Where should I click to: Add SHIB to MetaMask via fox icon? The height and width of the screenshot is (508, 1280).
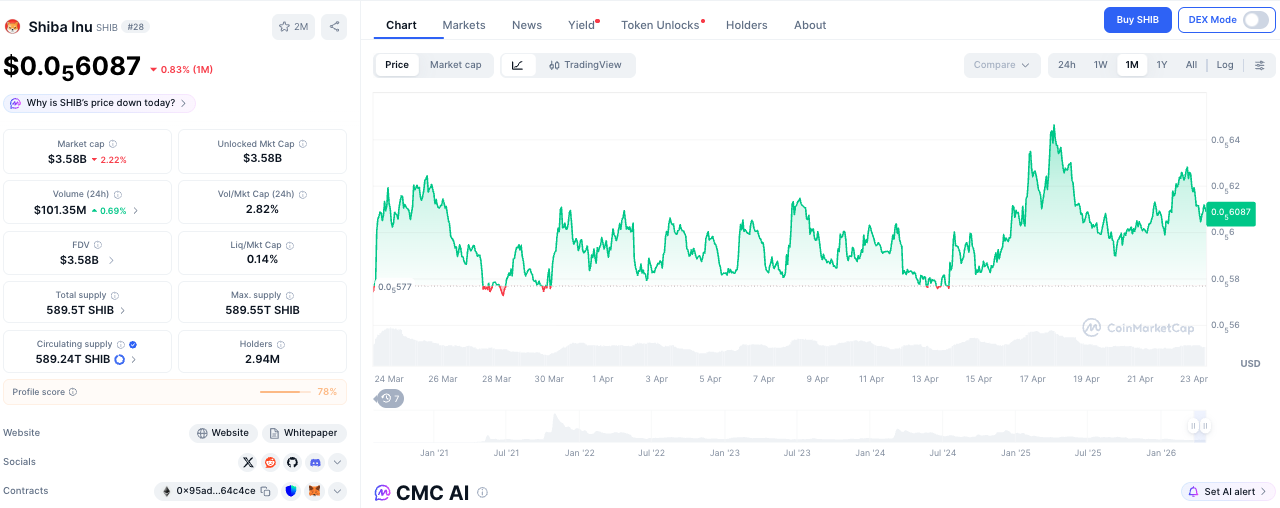pos(314,491)
